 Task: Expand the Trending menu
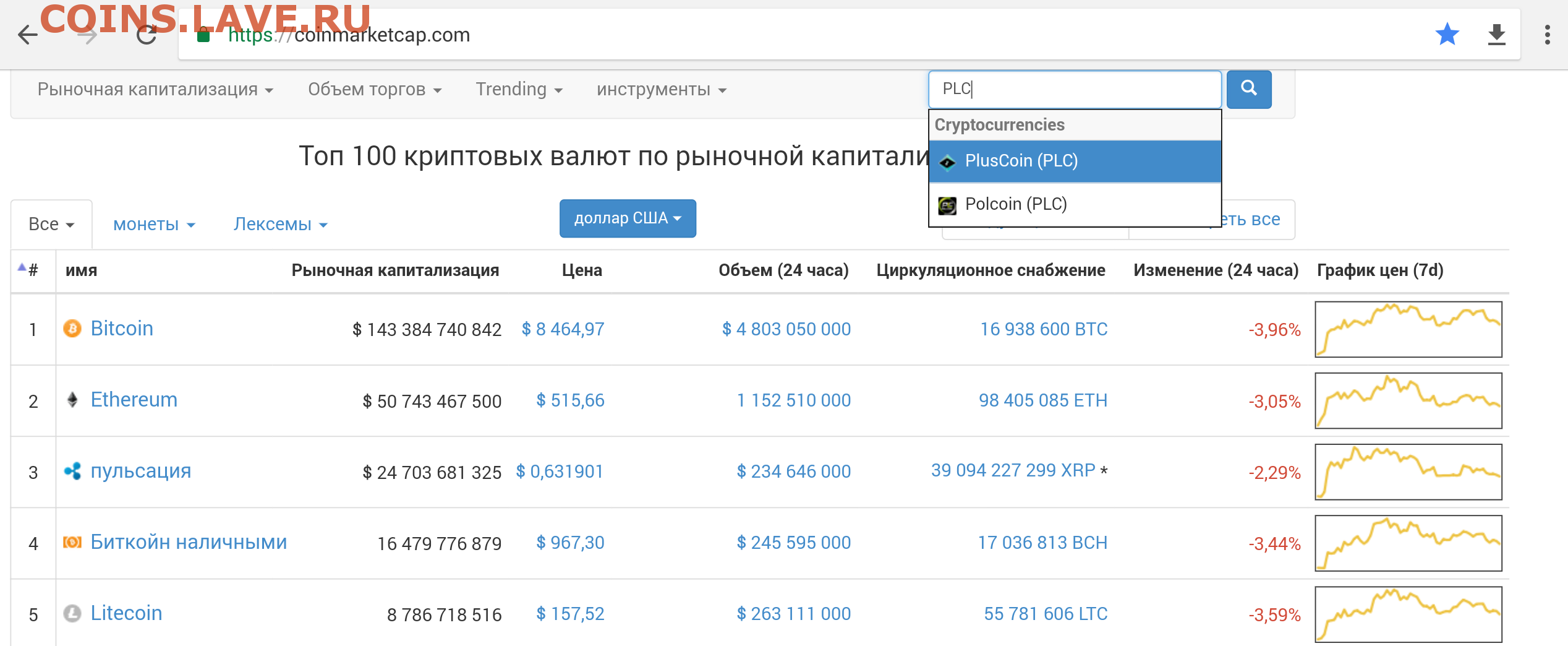pos(519,90)
